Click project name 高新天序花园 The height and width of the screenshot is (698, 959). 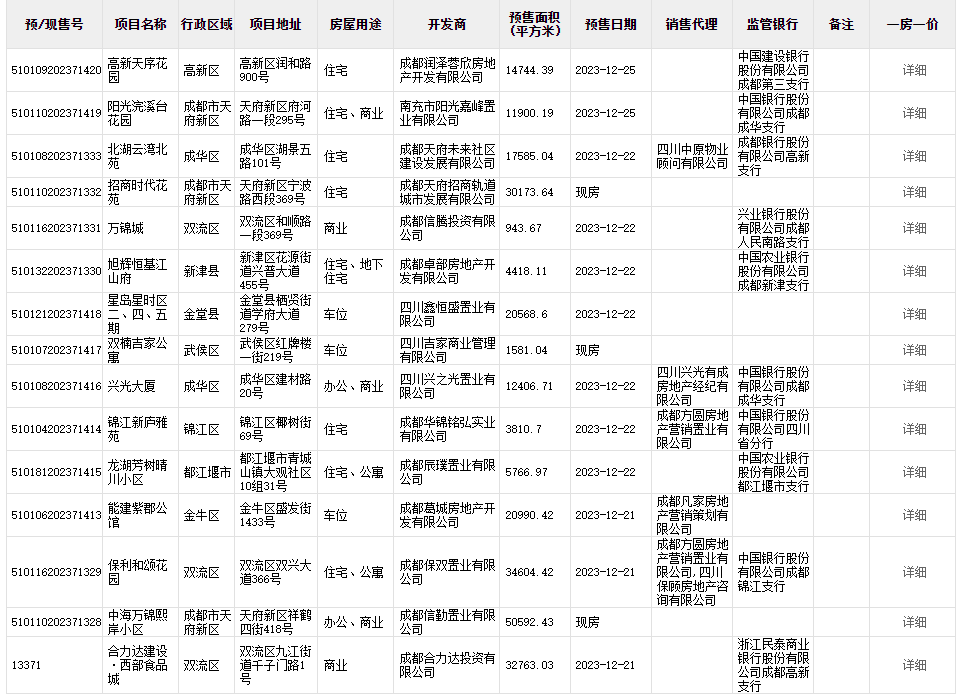(137, 70)
